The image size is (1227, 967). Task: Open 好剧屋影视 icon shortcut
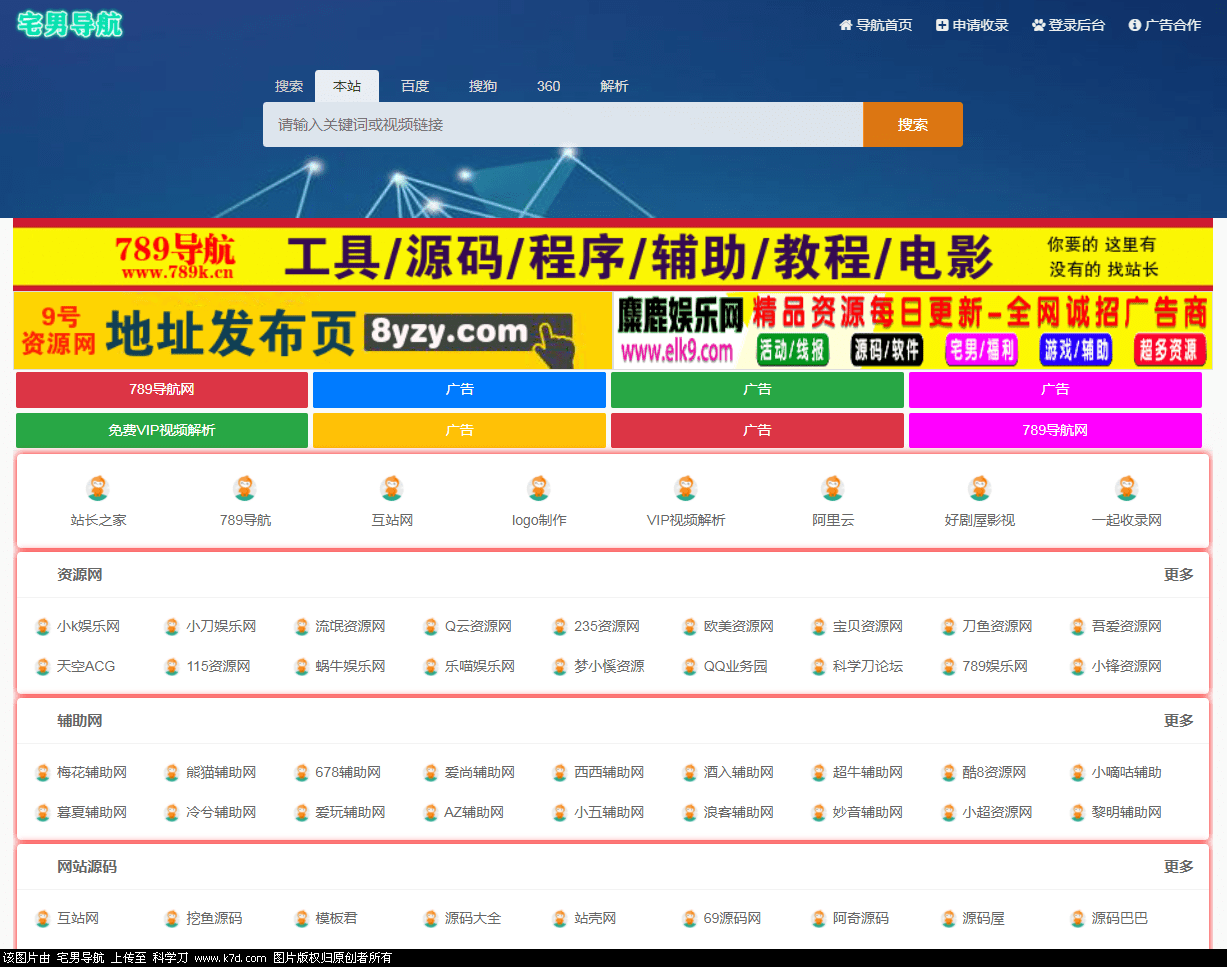click(980, 488)
